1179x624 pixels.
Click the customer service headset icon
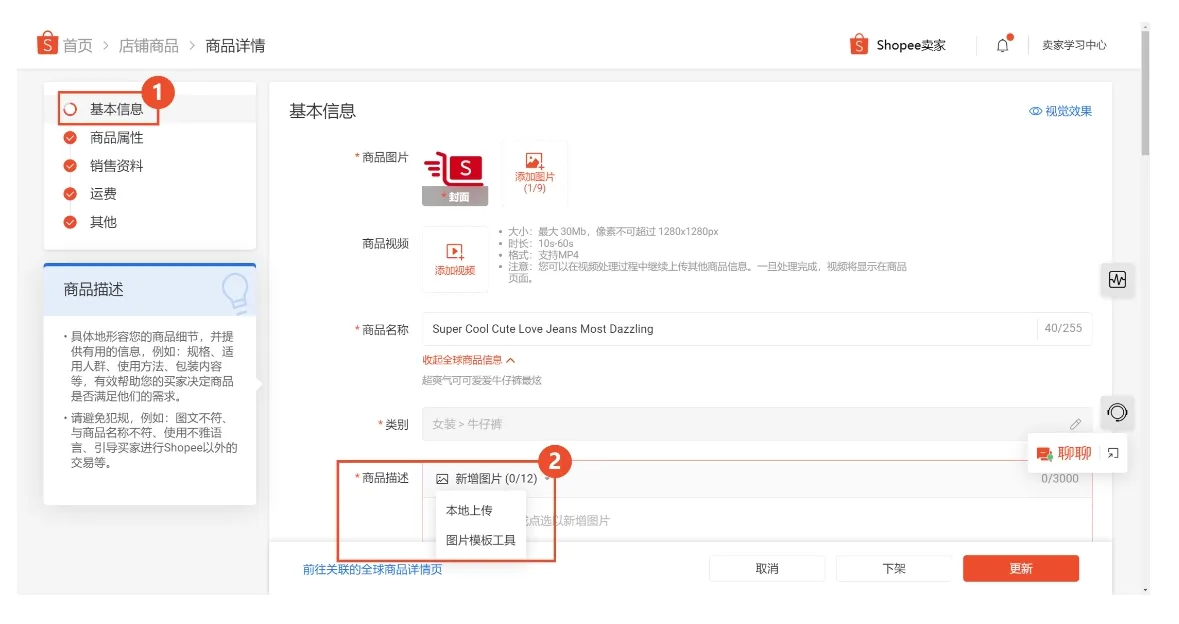click(x=1117, y=413)
